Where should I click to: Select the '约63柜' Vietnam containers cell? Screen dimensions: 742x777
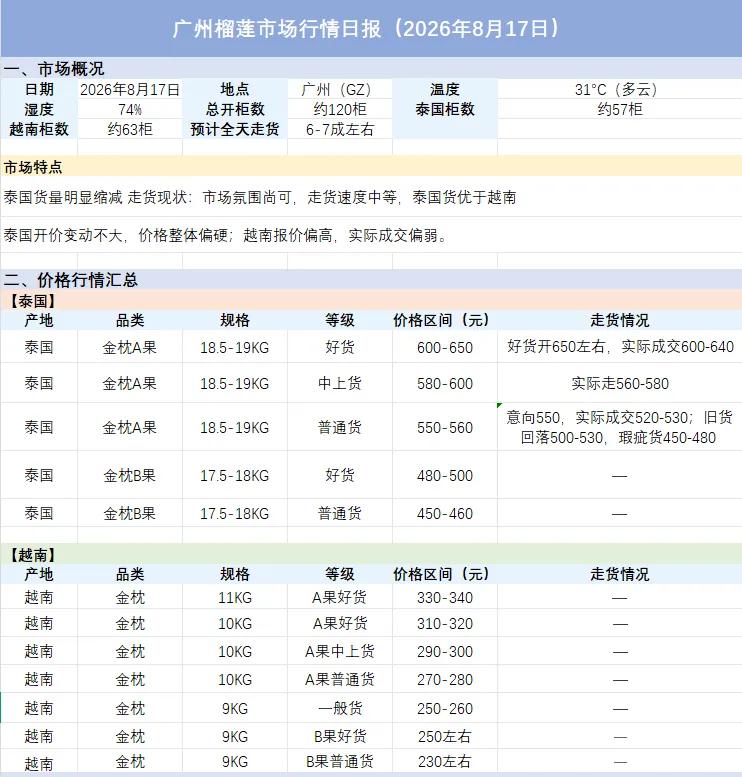point(130,130)
